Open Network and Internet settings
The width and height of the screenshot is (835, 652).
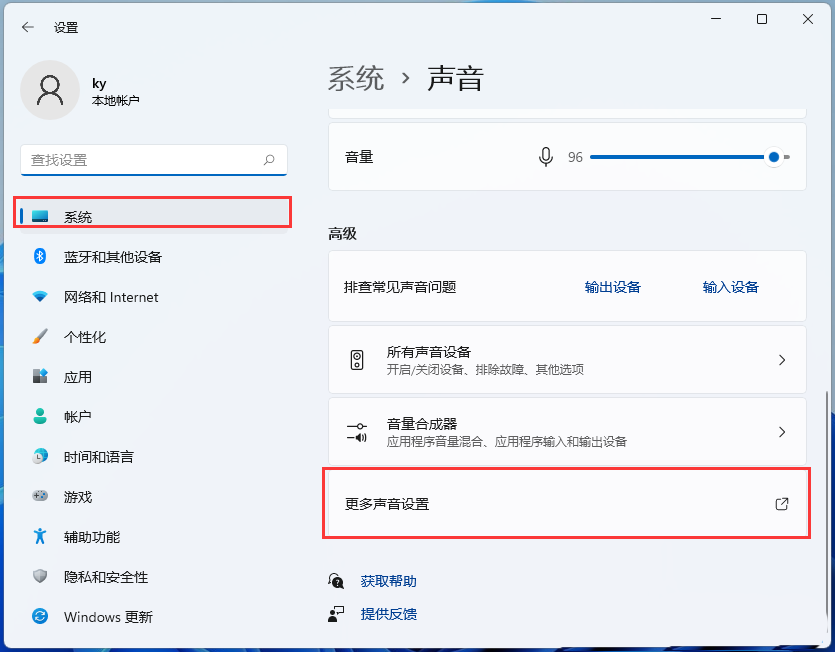(x=110, y=297)
